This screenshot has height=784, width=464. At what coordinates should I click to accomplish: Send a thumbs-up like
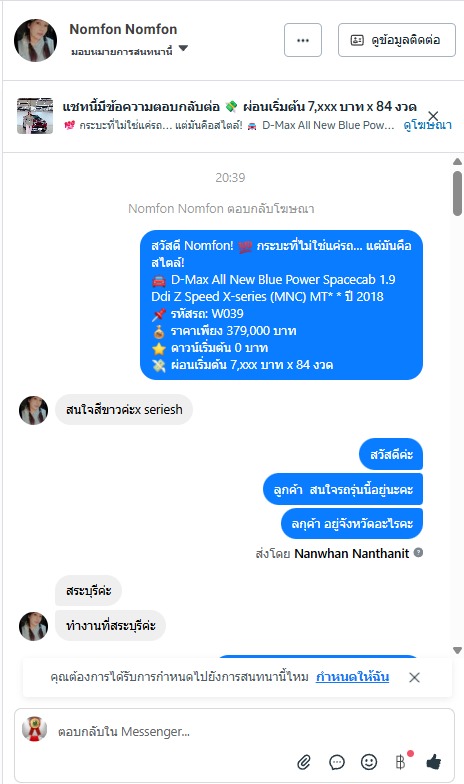pyautogui.click(x=434, y=762)
